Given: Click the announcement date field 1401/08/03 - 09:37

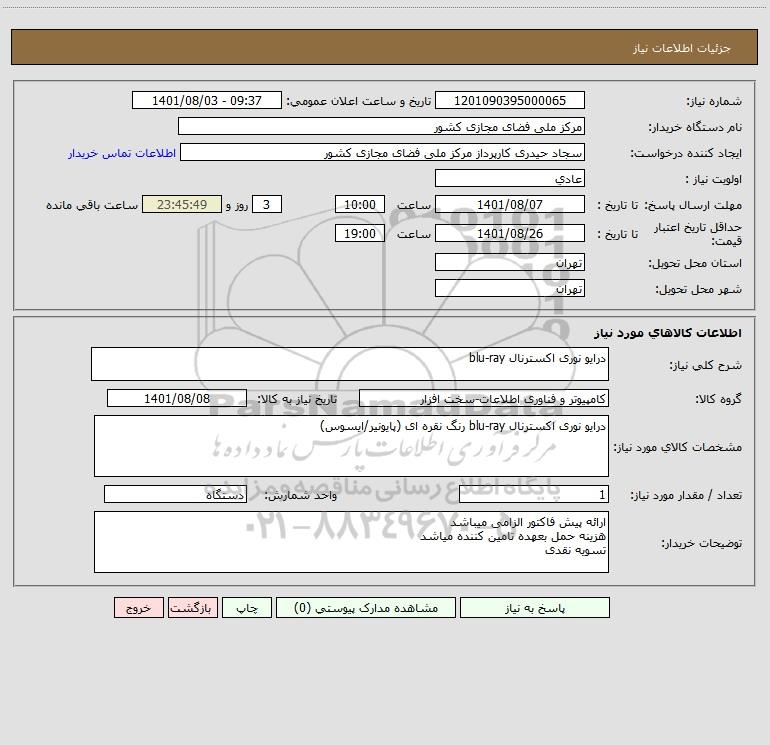Looking at the screenshot, I should (x=207, y=100).
